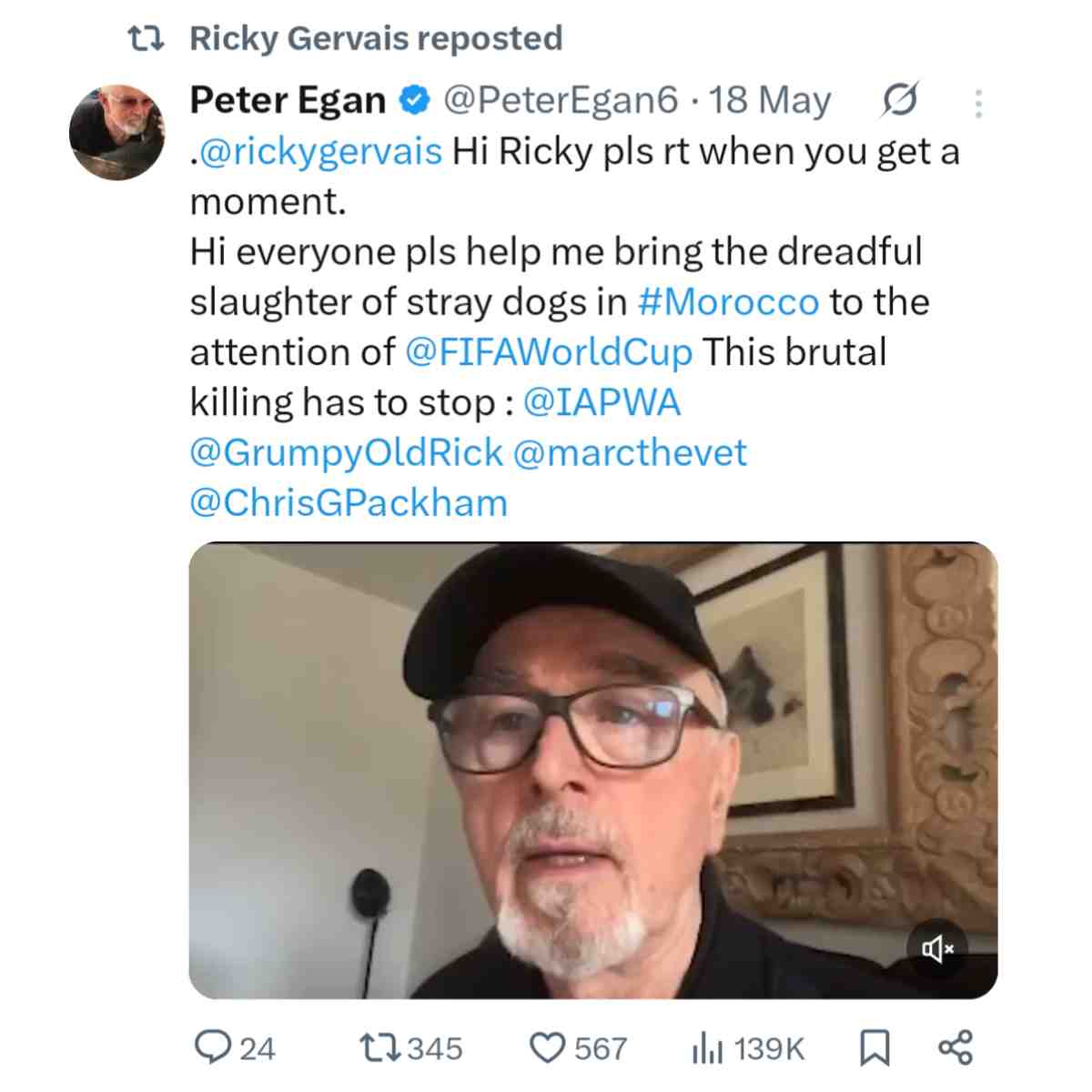Bookmark this post

pos(875,1047)
